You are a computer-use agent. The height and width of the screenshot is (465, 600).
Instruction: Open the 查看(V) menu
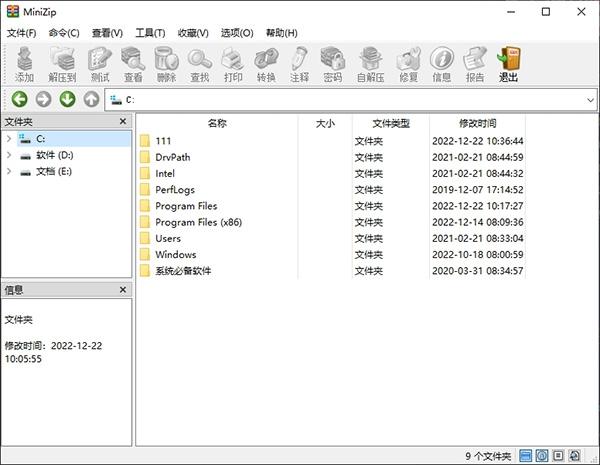click(107, 33)
